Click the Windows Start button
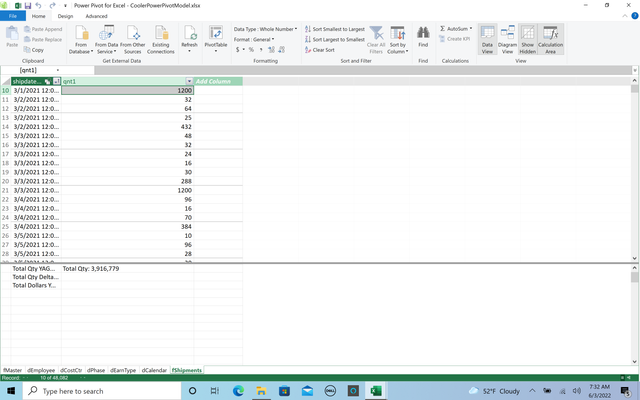This screenshot has width=640, height=400. click(11, 391)
